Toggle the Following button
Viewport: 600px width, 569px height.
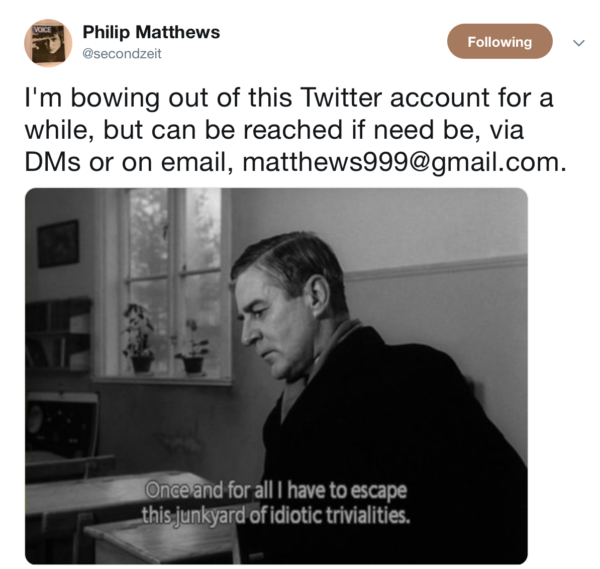(499, 42)
